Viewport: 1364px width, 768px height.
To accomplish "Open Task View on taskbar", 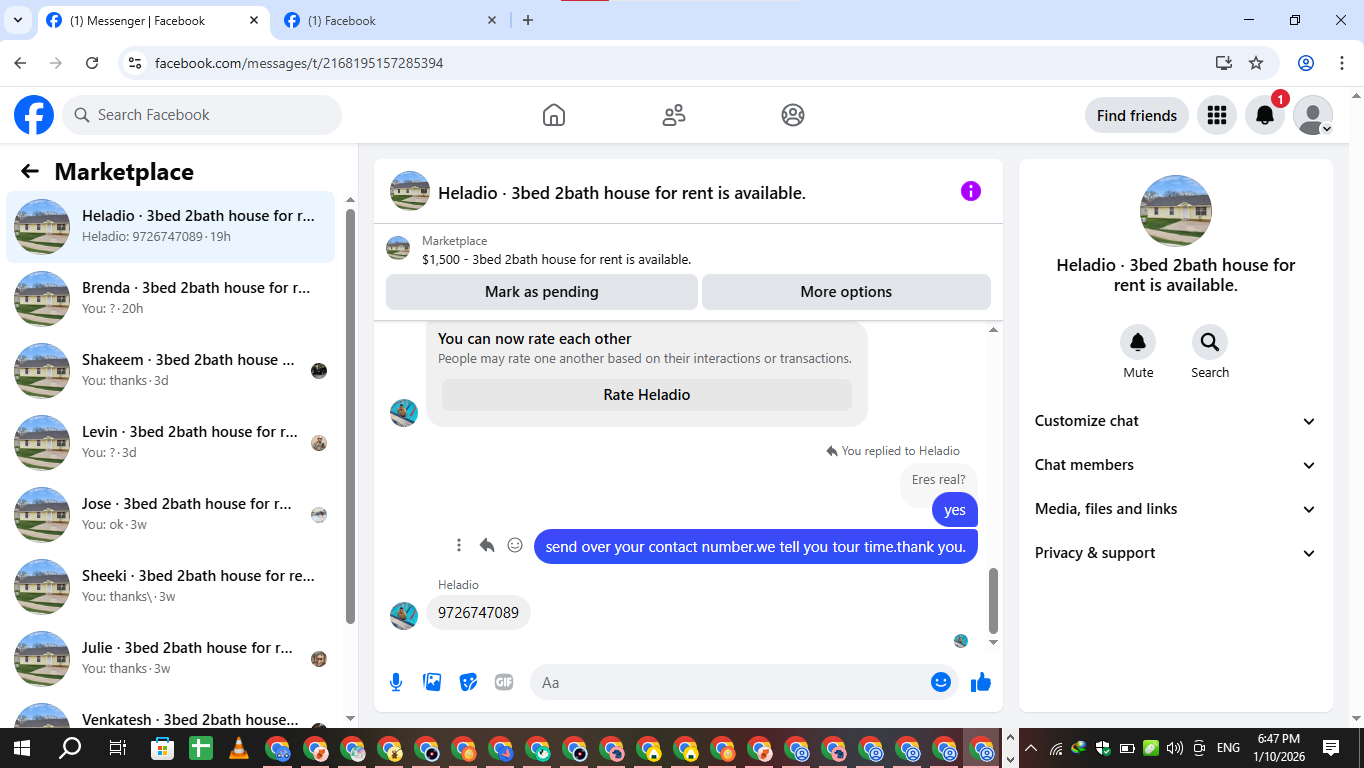I will point(117,748).
